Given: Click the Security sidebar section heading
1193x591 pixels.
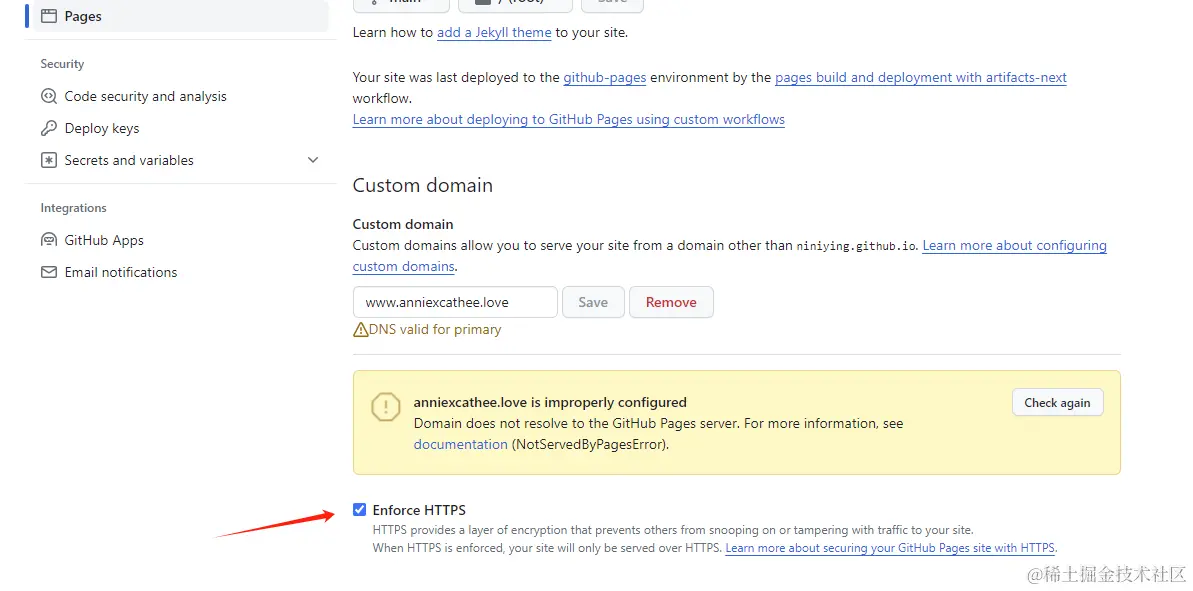Looking at the screenshot, I should [62, 64].
